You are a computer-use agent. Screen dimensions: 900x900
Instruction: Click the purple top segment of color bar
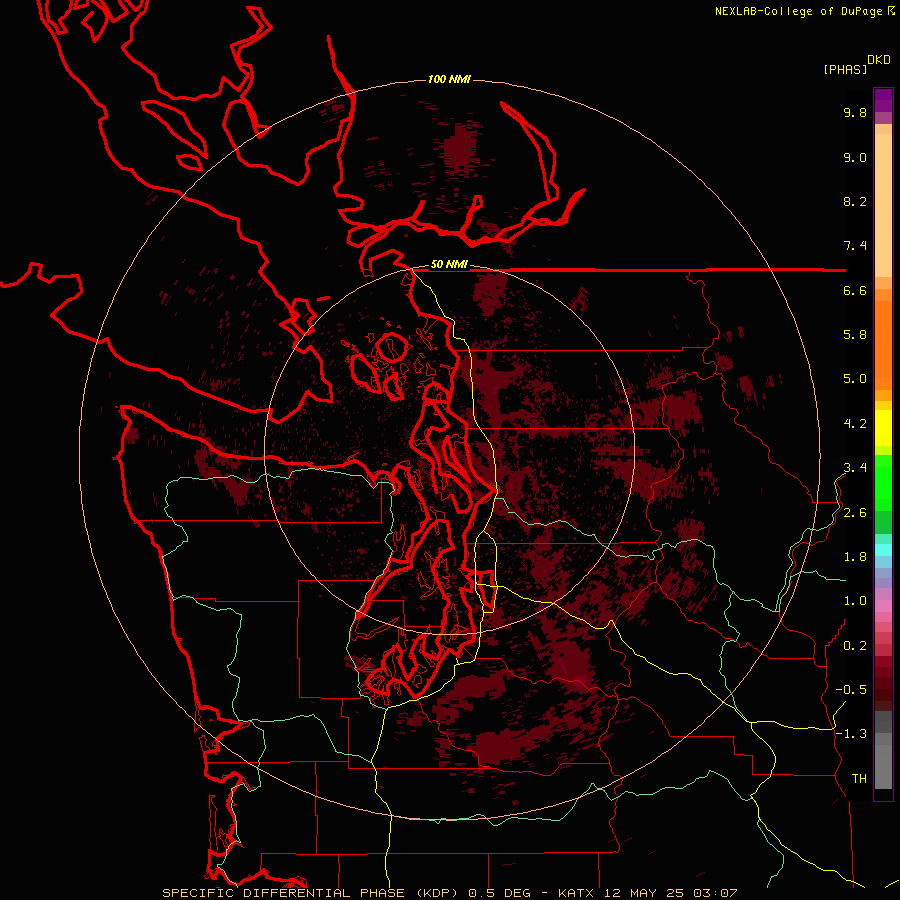[883, 100]
